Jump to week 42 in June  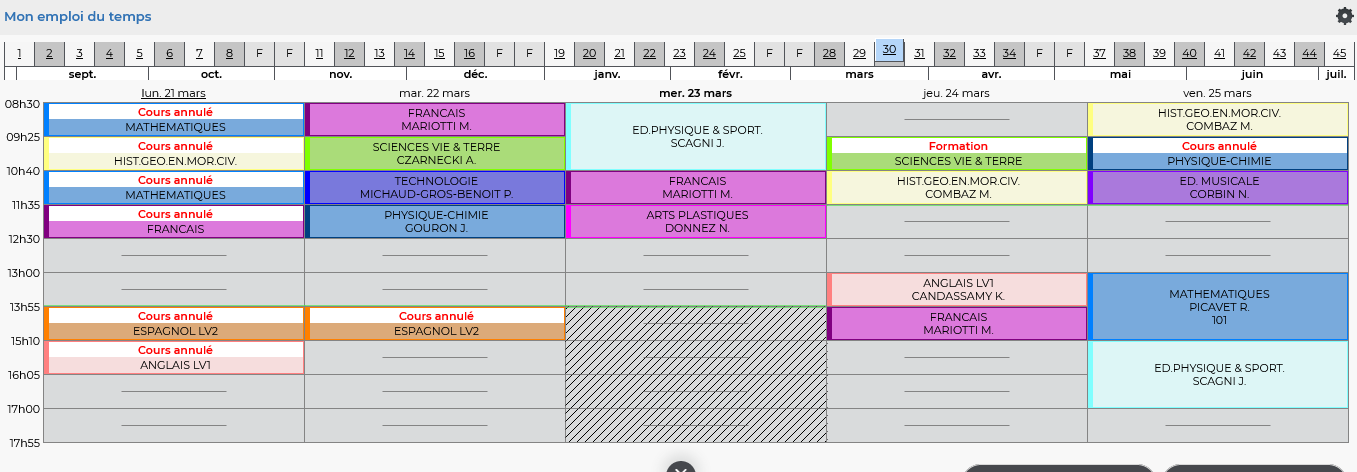click(x=1249, y=54)
